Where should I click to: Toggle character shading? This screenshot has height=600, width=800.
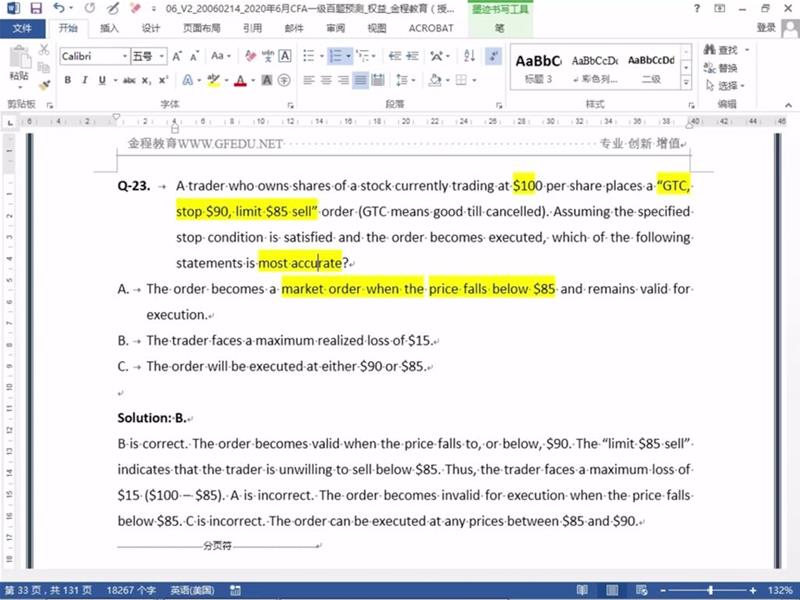click(267, 80)
